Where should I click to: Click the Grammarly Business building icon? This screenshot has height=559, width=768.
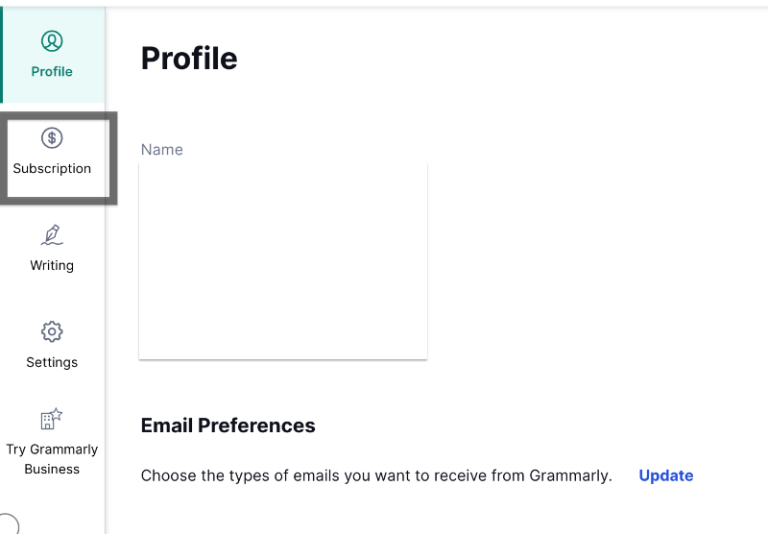coord(52,419)
